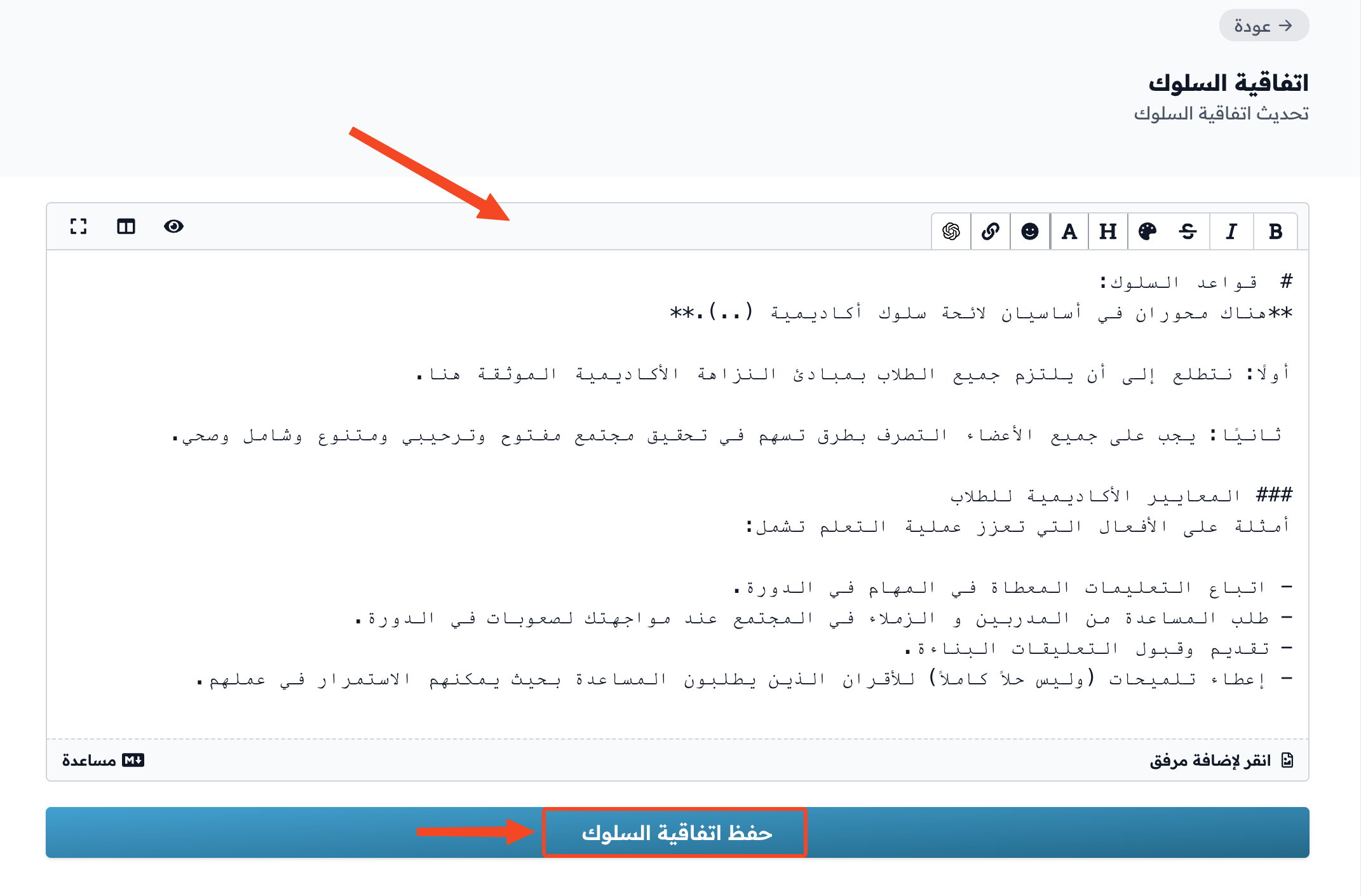Click the line starting with ثانيًا
Image resolution: width=1361 pixels, height=896 pixels.
pyautogui.click(x=727, y=435)
